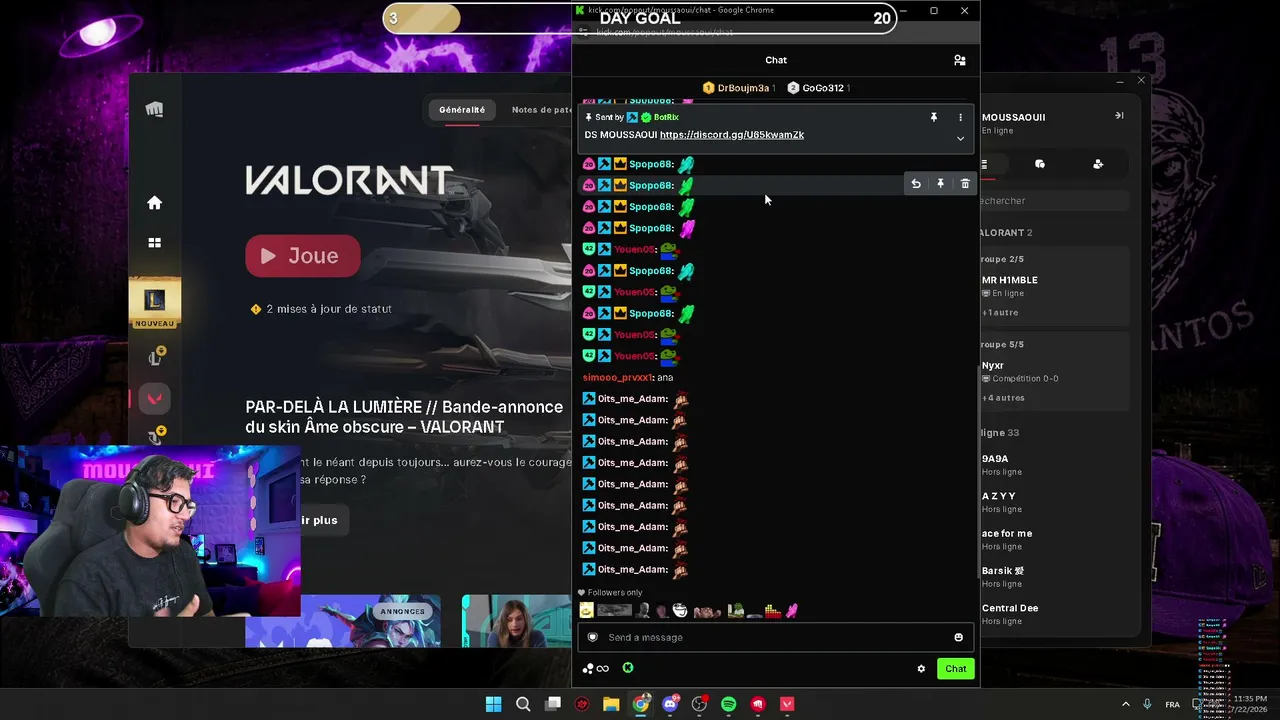The width and height of the screenshot is (1280, 720).
Task: Click the system tray microphone icon
Action: 1147,704
